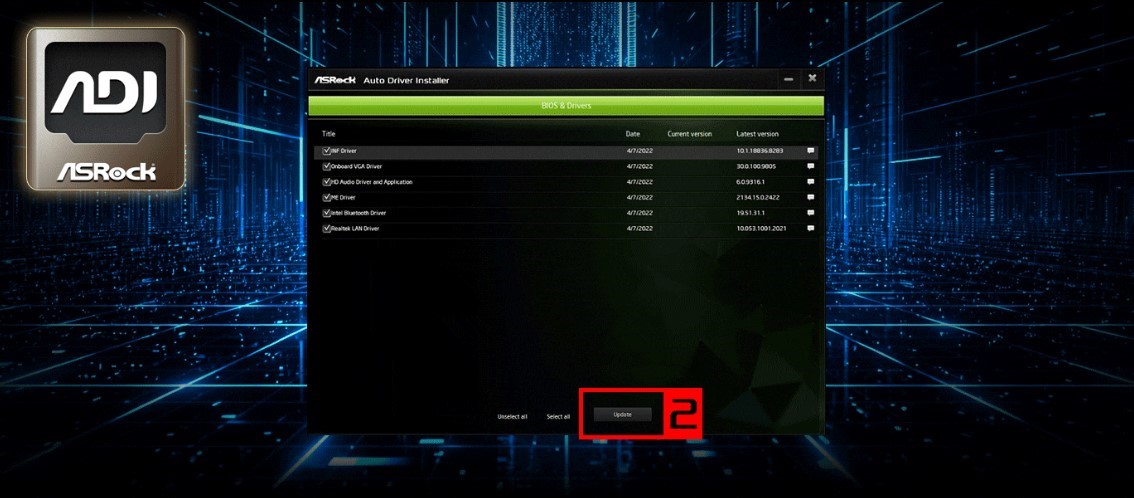Click the Update button
This screenshot has width=1134, height=498.
(623, 415)
